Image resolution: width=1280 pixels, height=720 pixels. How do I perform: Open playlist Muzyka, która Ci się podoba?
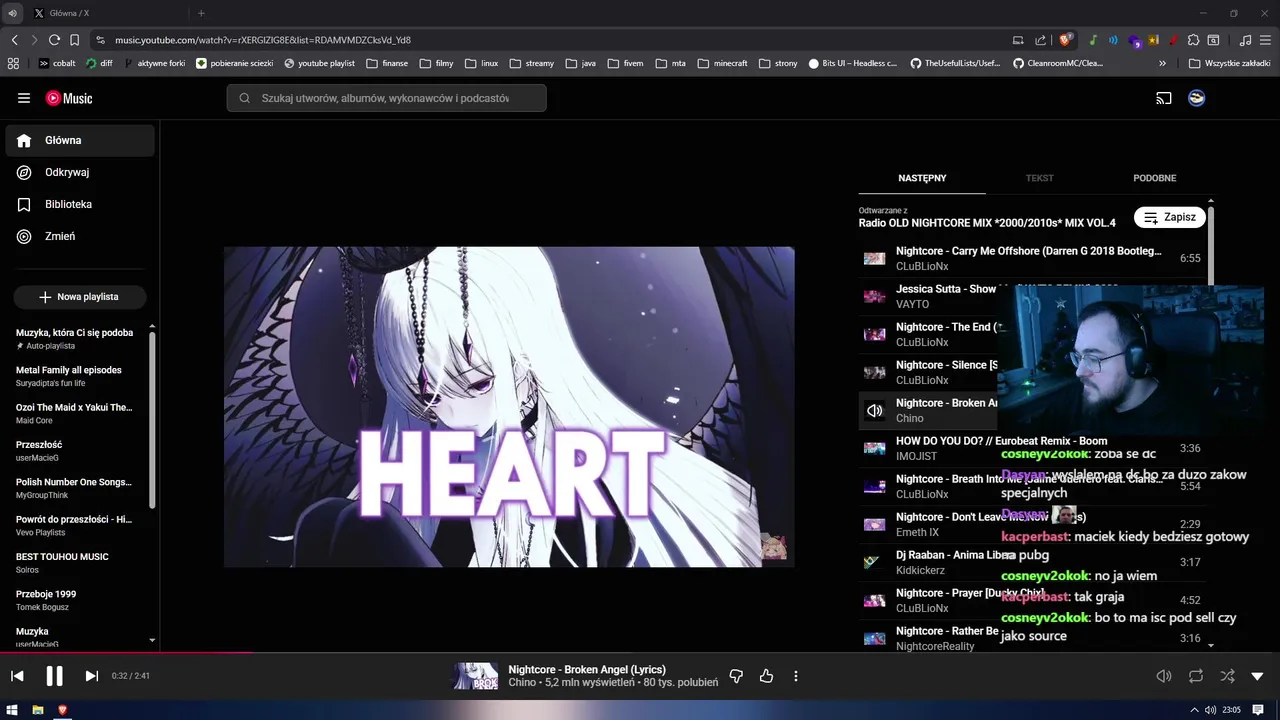[76, 339]
